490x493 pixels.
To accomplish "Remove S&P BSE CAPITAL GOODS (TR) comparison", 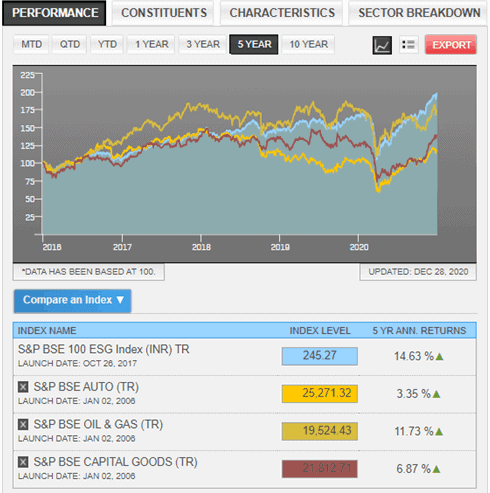I will (23, 462).
